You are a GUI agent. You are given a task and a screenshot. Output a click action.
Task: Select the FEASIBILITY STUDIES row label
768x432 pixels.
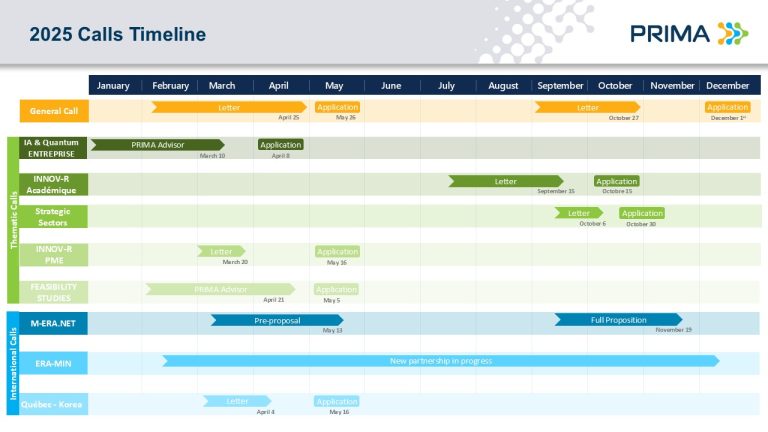(54, 292)
